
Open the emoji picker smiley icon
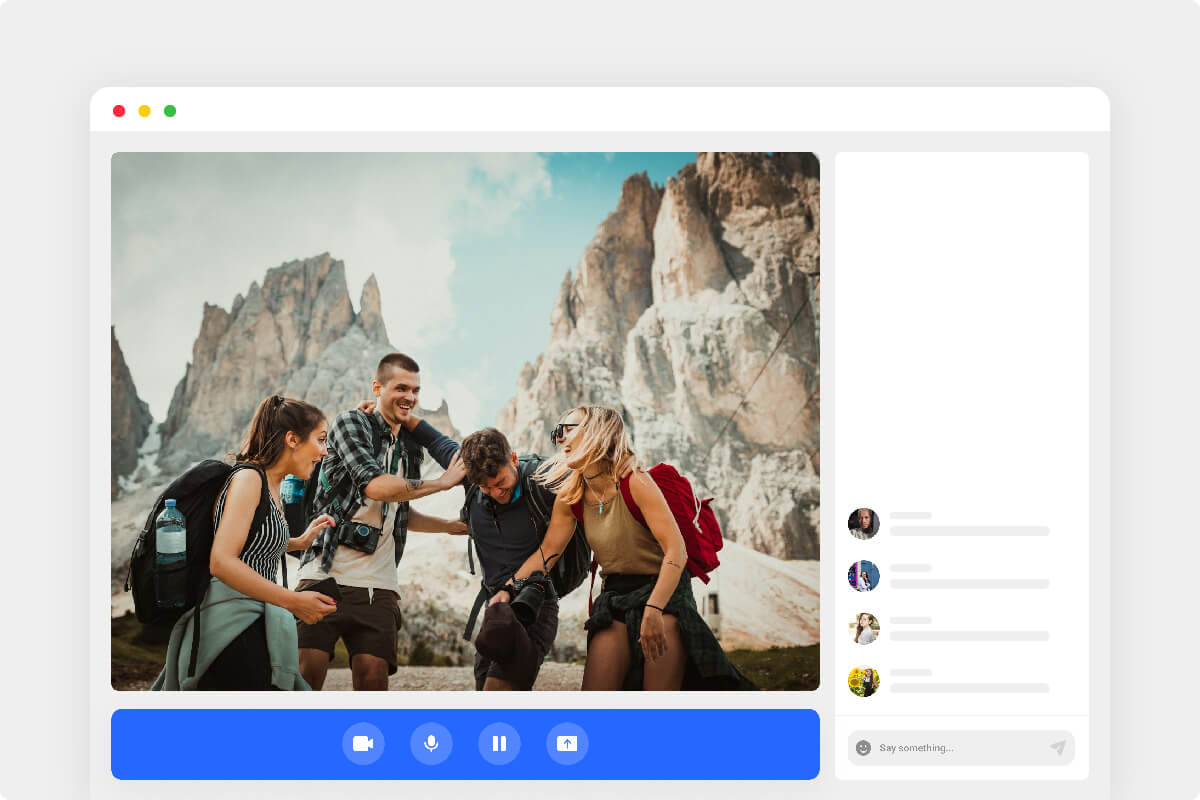864,748
